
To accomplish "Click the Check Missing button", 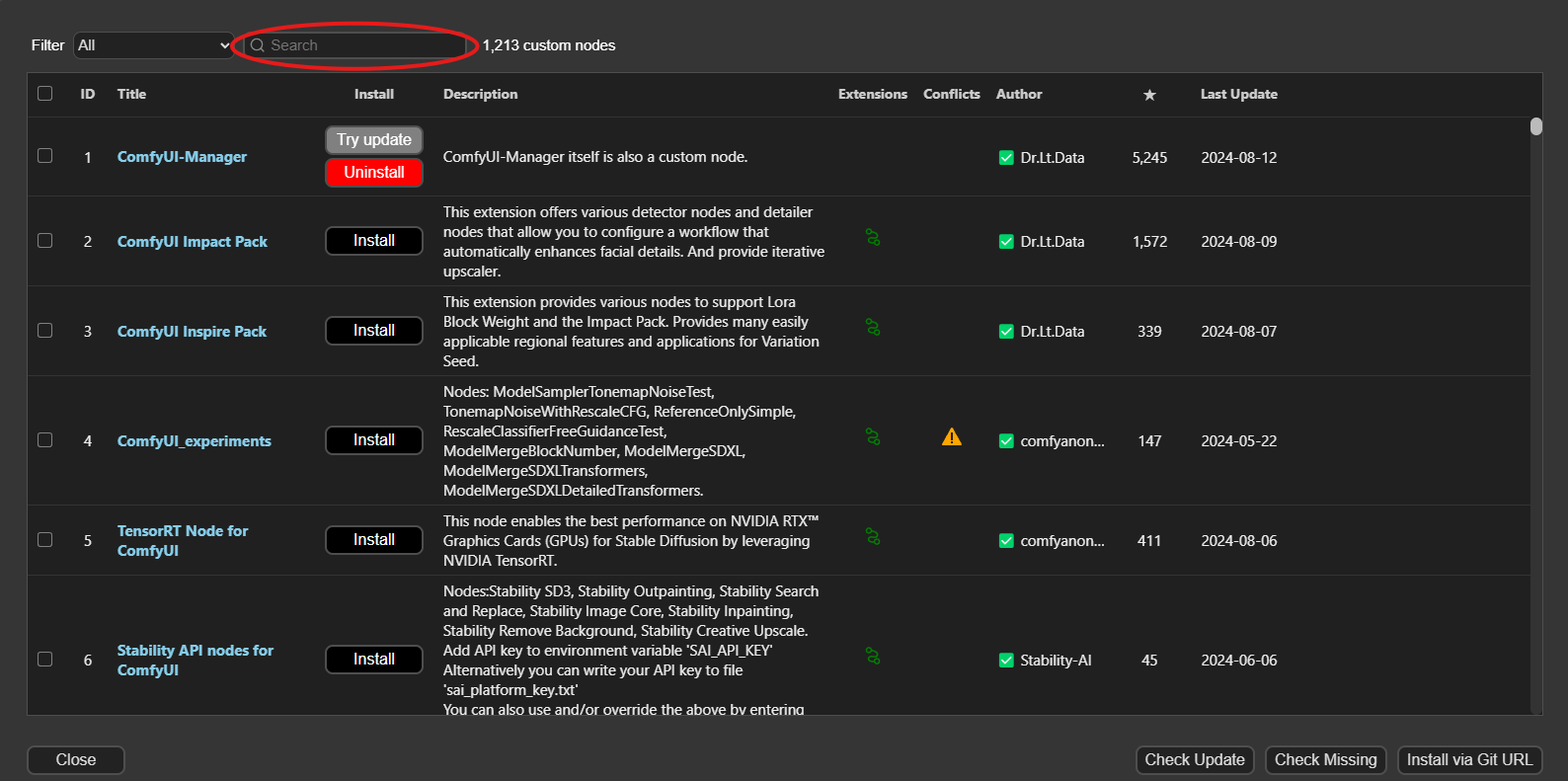I will [1326, 760].
